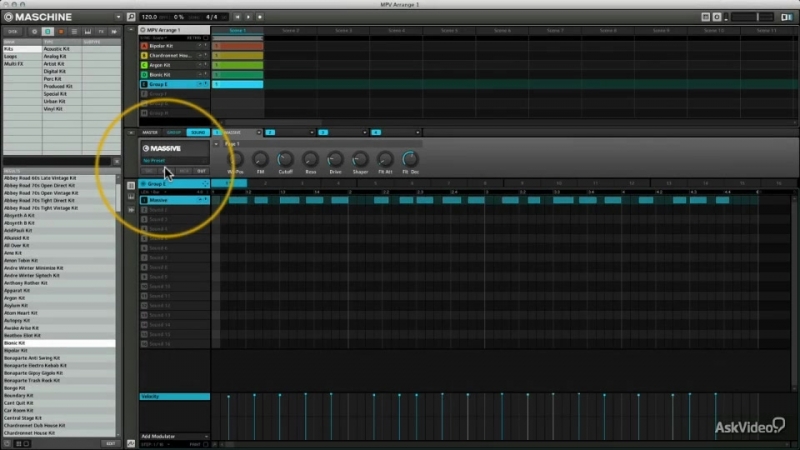The height and width of the screenshot is (450, 800).
Task: Select the Instruments keyboard browser filter icon
Action: [x=88, y=32]
